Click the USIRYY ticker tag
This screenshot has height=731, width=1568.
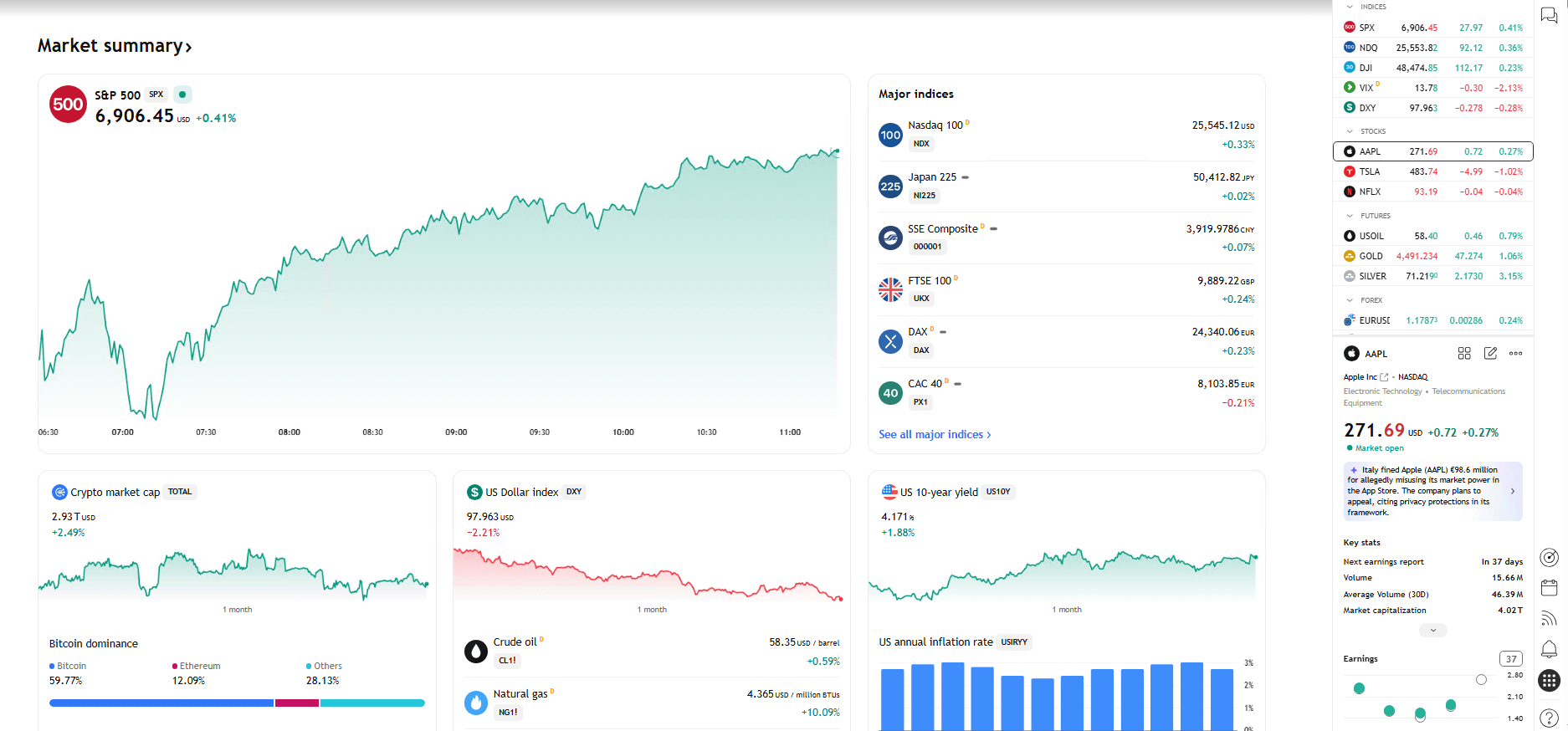coord(1014,642)
